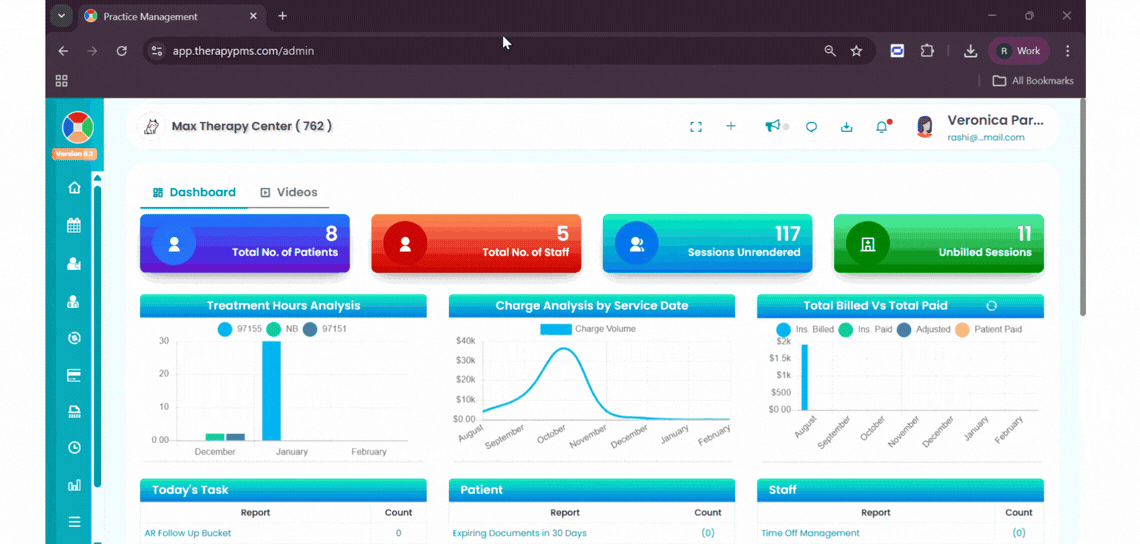
Task: Toggle the Patient Paid legend series
Action: pos(989,329)
